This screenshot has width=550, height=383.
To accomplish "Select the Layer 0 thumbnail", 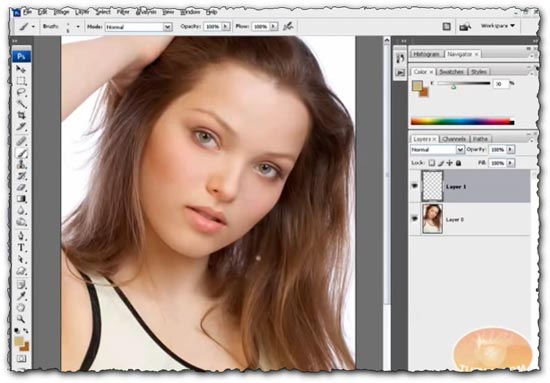I will pos(432,219).
